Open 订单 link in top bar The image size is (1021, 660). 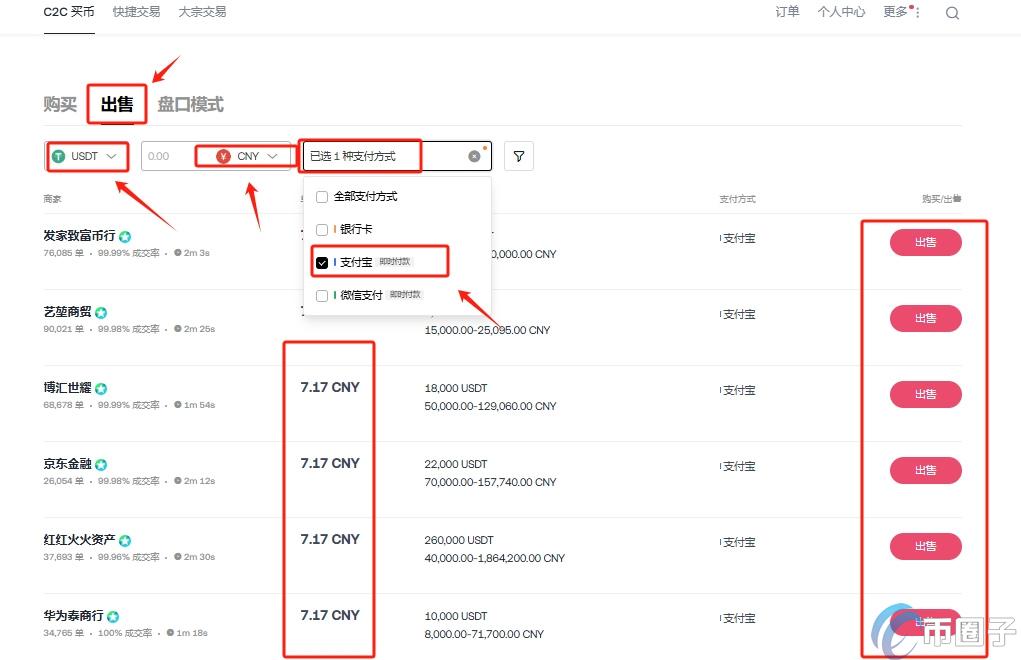click(x=787, y=12)
